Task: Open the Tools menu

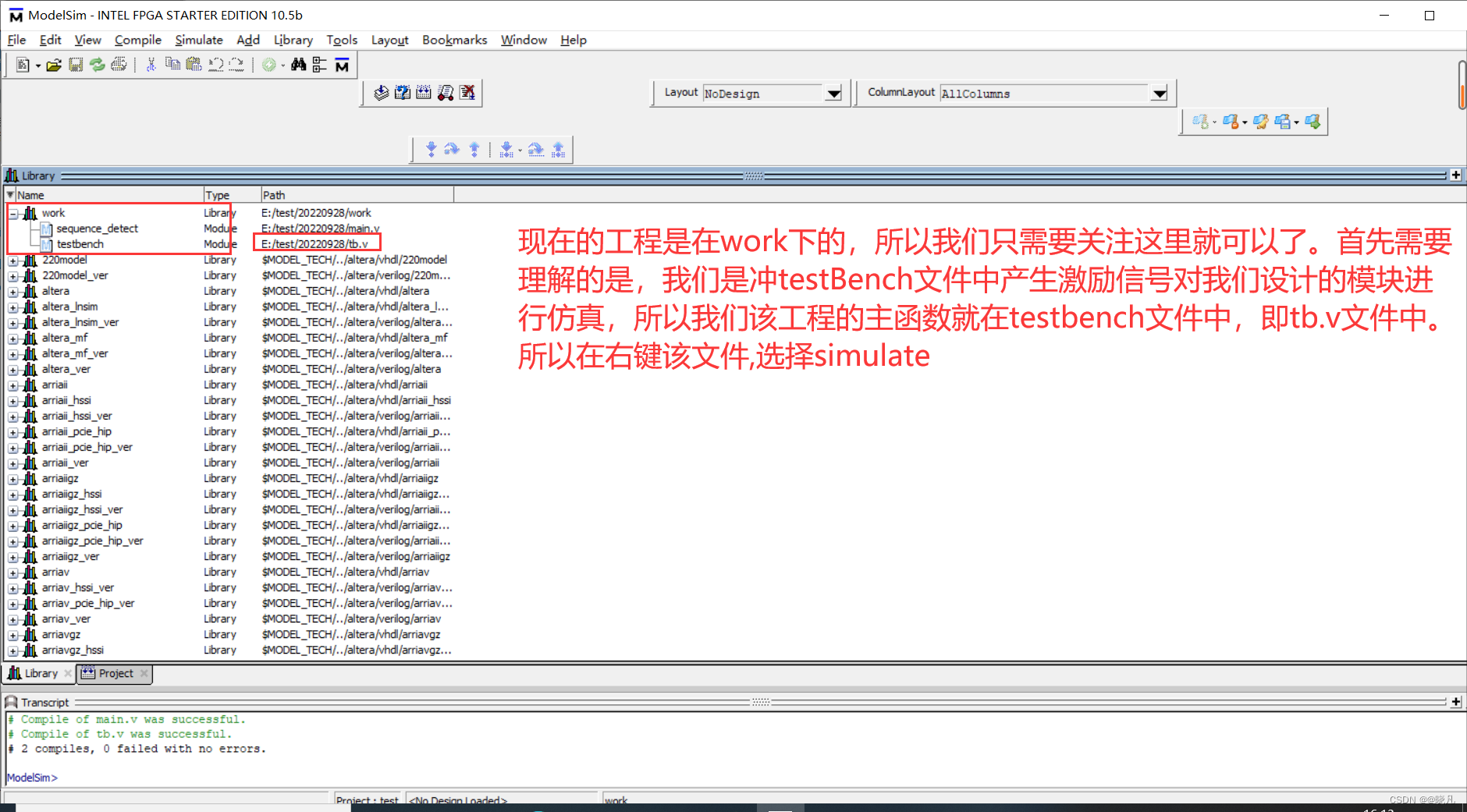Action: tap(342, 40)
